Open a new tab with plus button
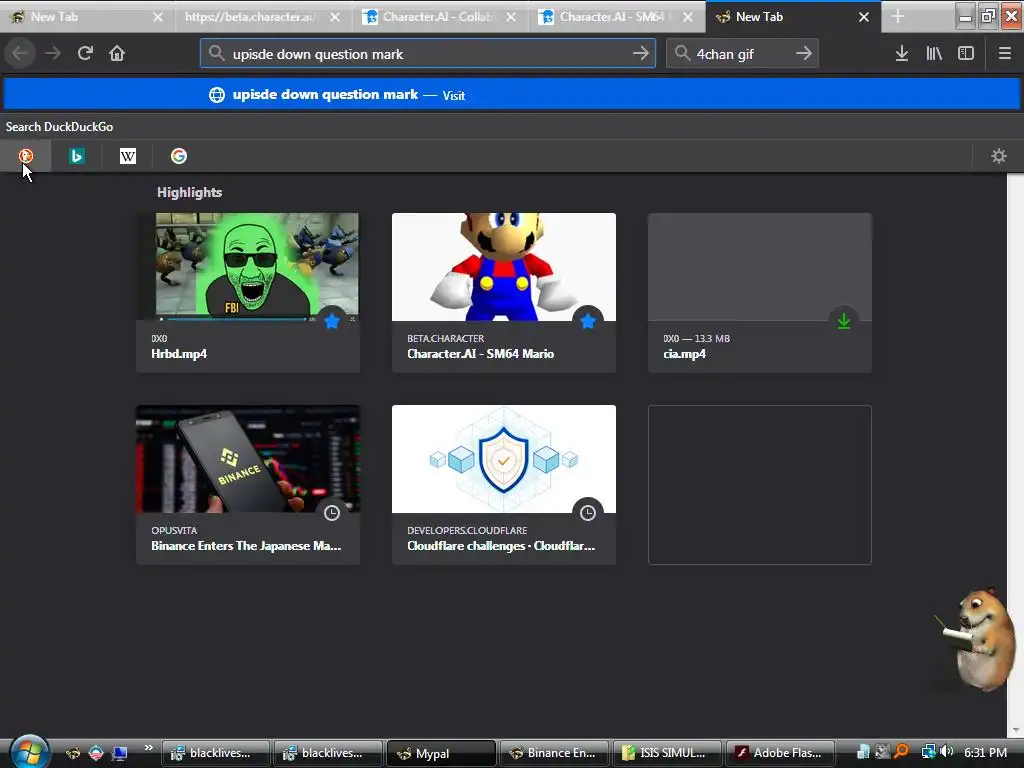Viewport: 1024px width, 768px height. (898, 16)
